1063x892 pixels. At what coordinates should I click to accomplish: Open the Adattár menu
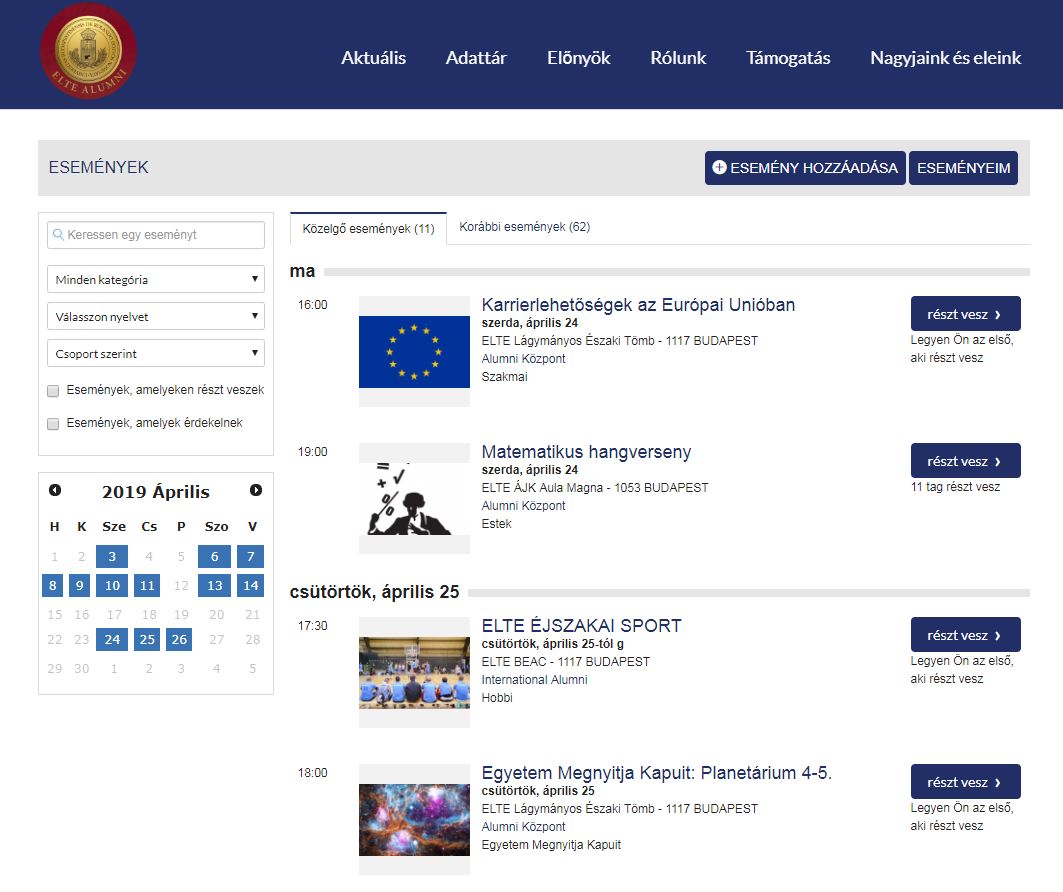click(476, 58)
